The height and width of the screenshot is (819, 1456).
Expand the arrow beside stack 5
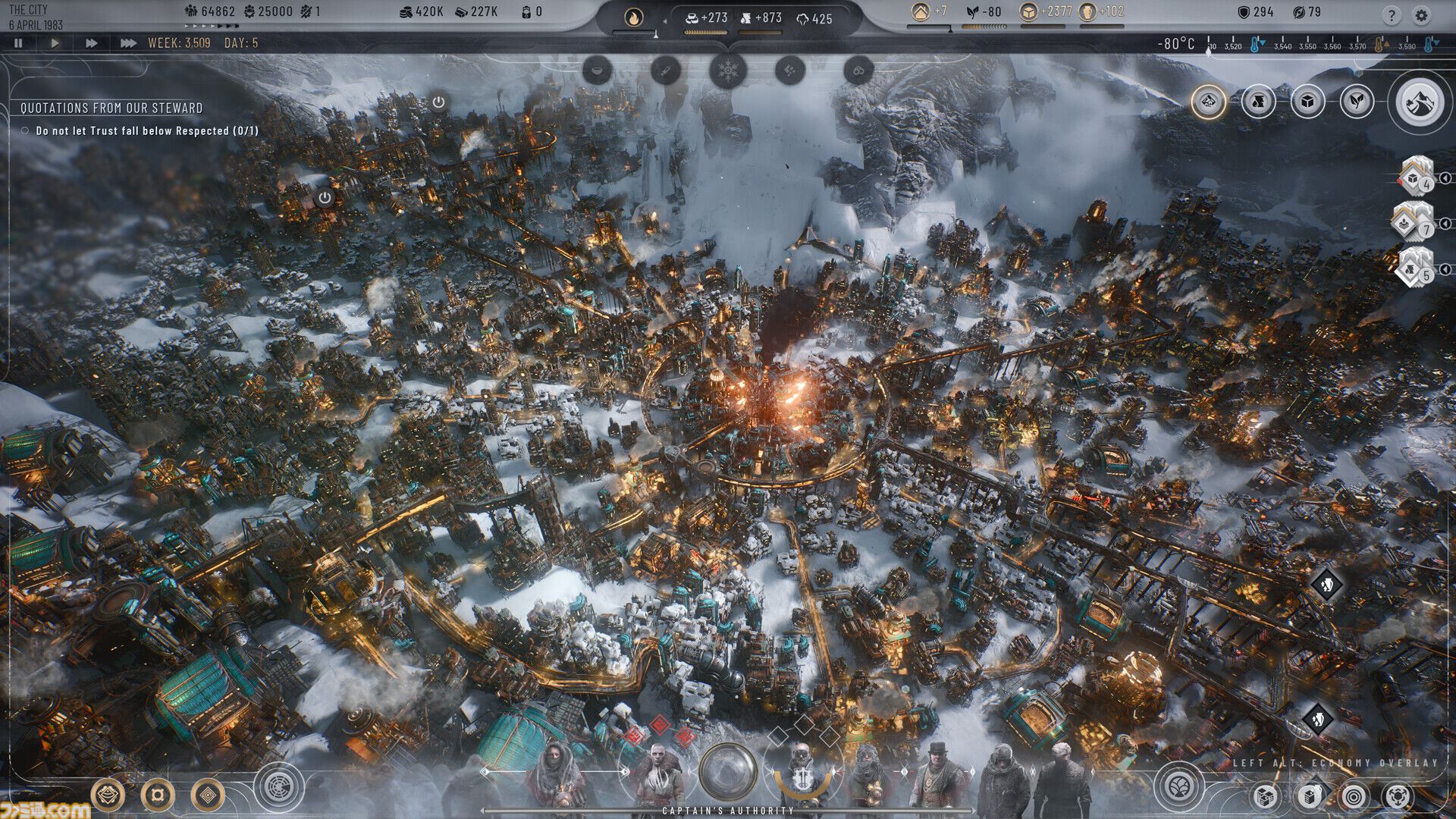pos(1445,269)
